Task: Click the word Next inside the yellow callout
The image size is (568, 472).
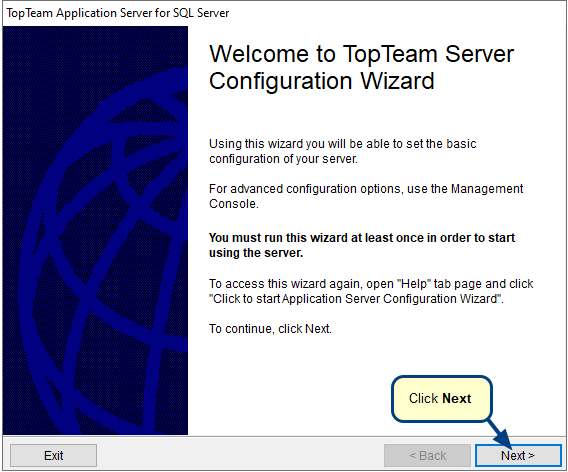Action: click(x=457, y=398)
